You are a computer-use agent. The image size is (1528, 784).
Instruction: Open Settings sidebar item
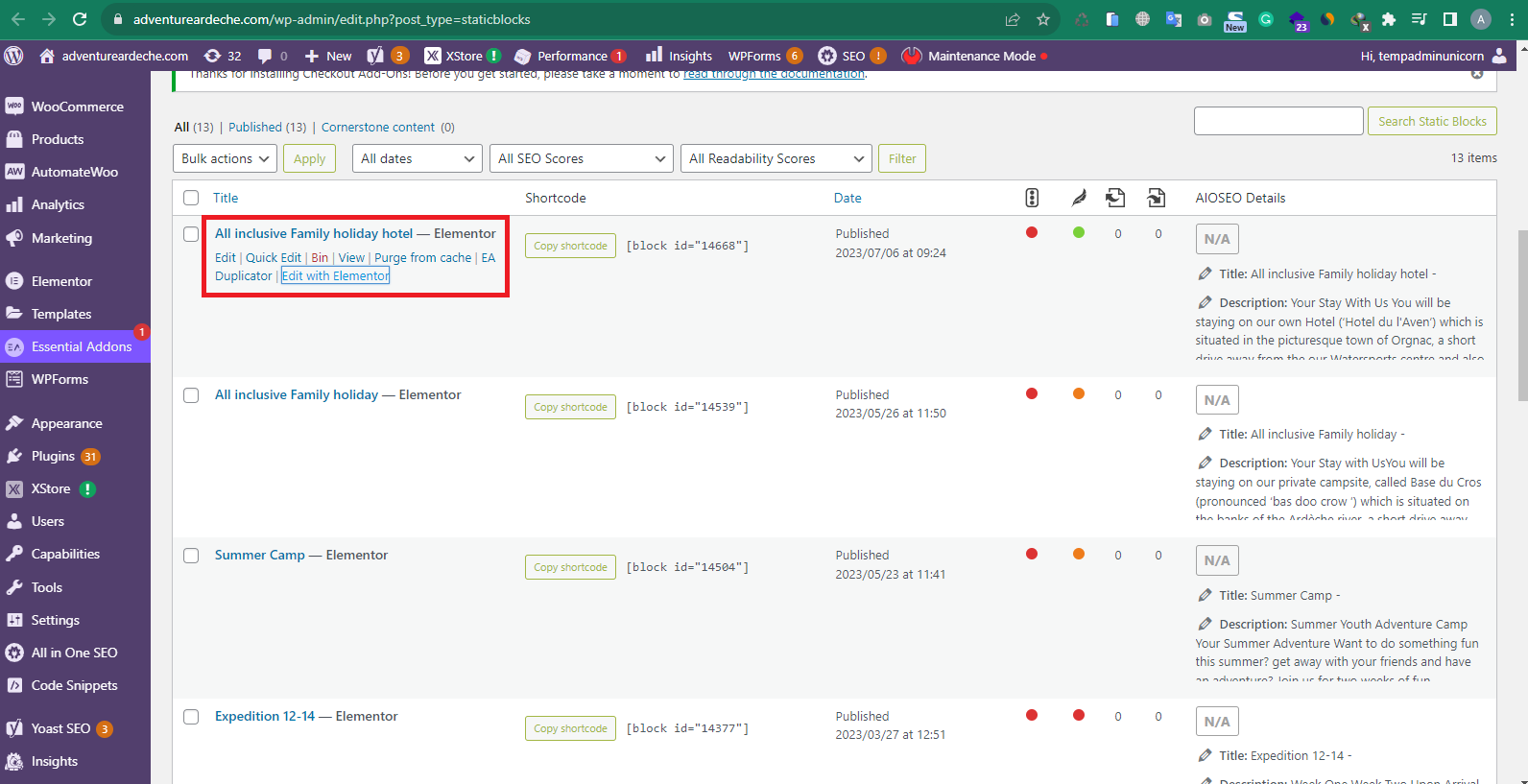click(x=75, y=620)
